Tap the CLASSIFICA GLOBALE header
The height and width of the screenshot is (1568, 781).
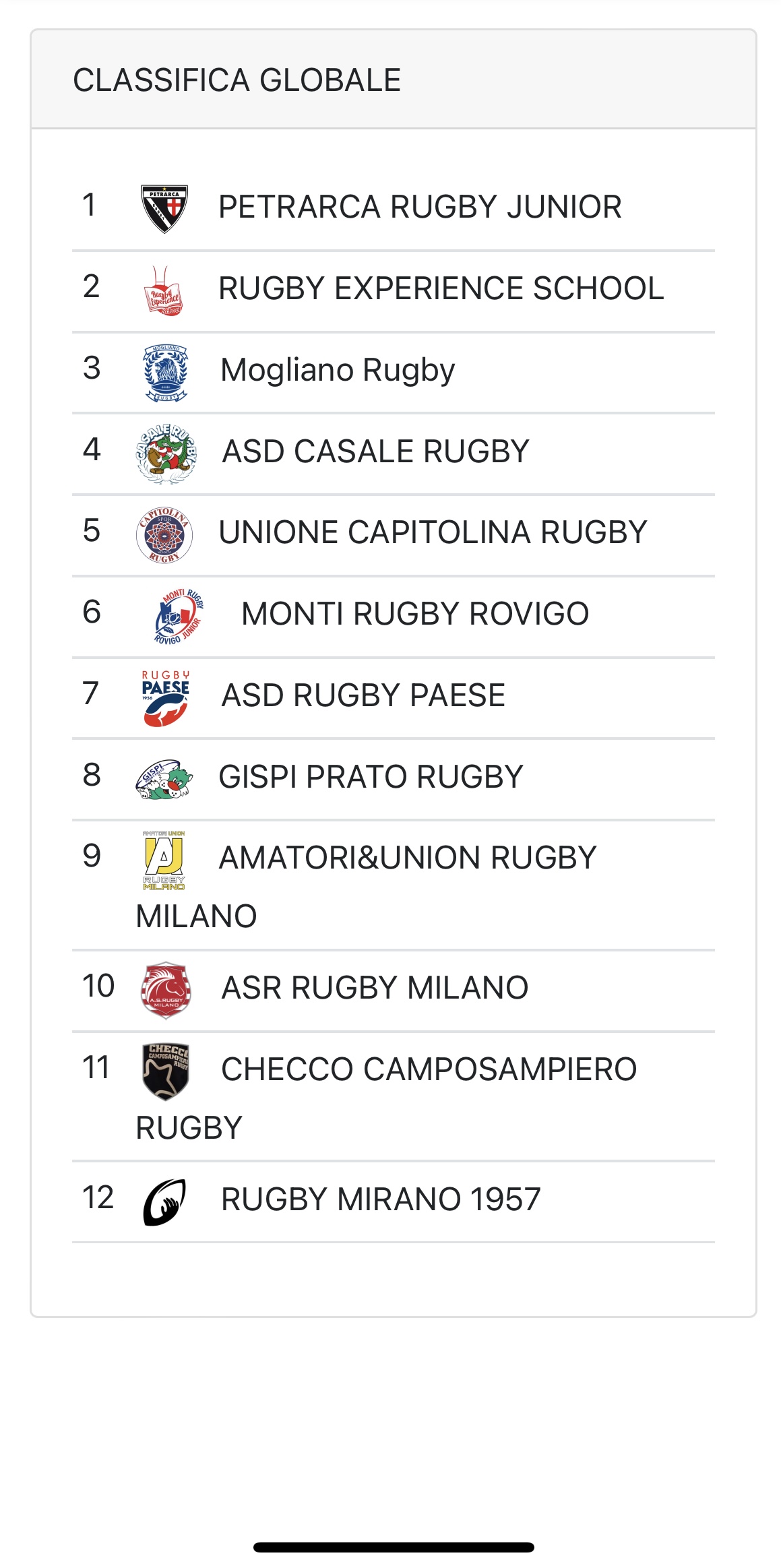coord(237,80)
